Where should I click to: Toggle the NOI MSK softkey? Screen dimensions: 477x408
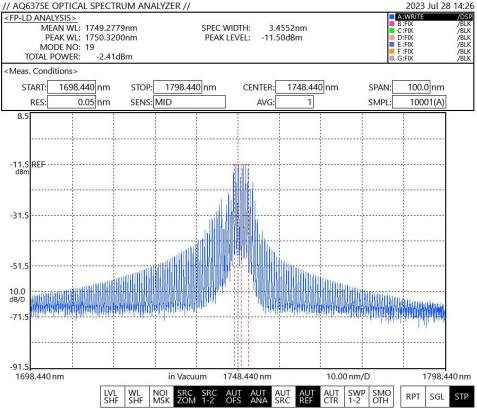coord(161,396)
